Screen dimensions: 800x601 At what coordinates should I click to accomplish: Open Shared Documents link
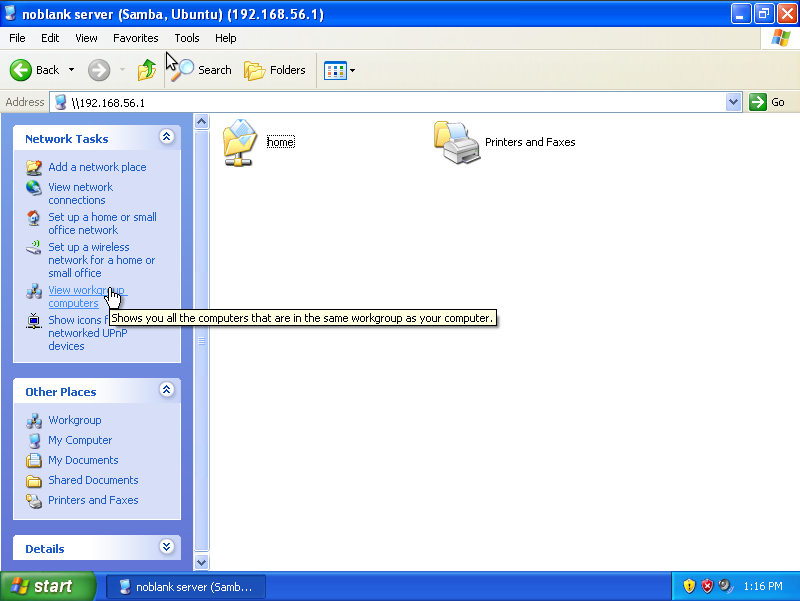[x=93, y=480]
